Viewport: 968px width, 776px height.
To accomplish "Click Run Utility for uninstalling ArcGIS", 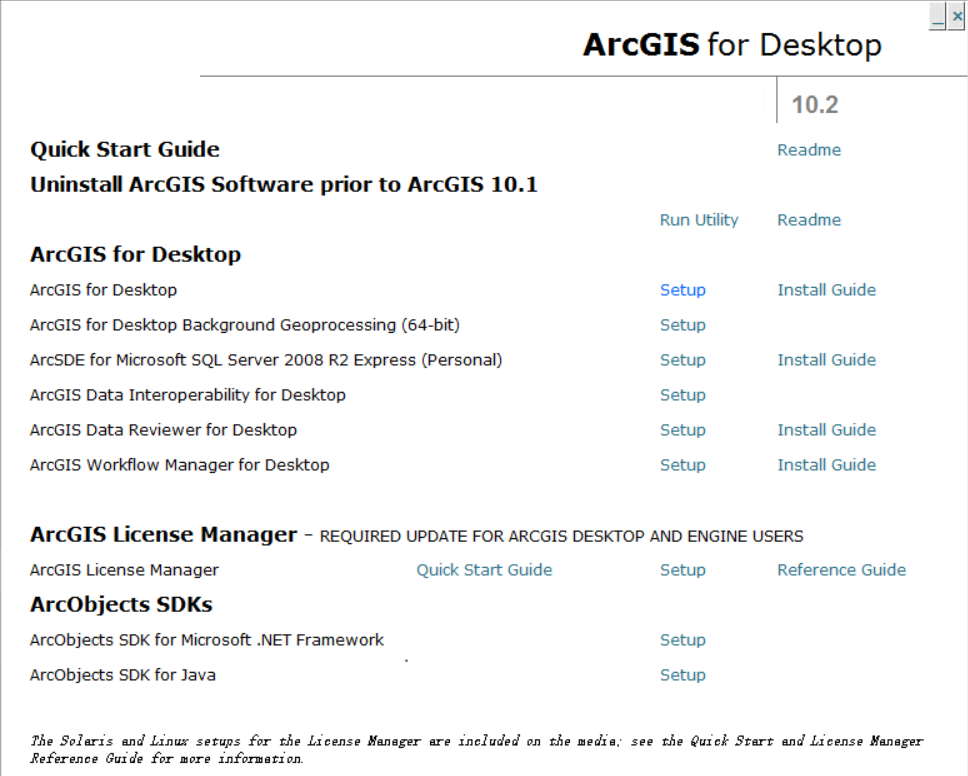I will (699, 220).
